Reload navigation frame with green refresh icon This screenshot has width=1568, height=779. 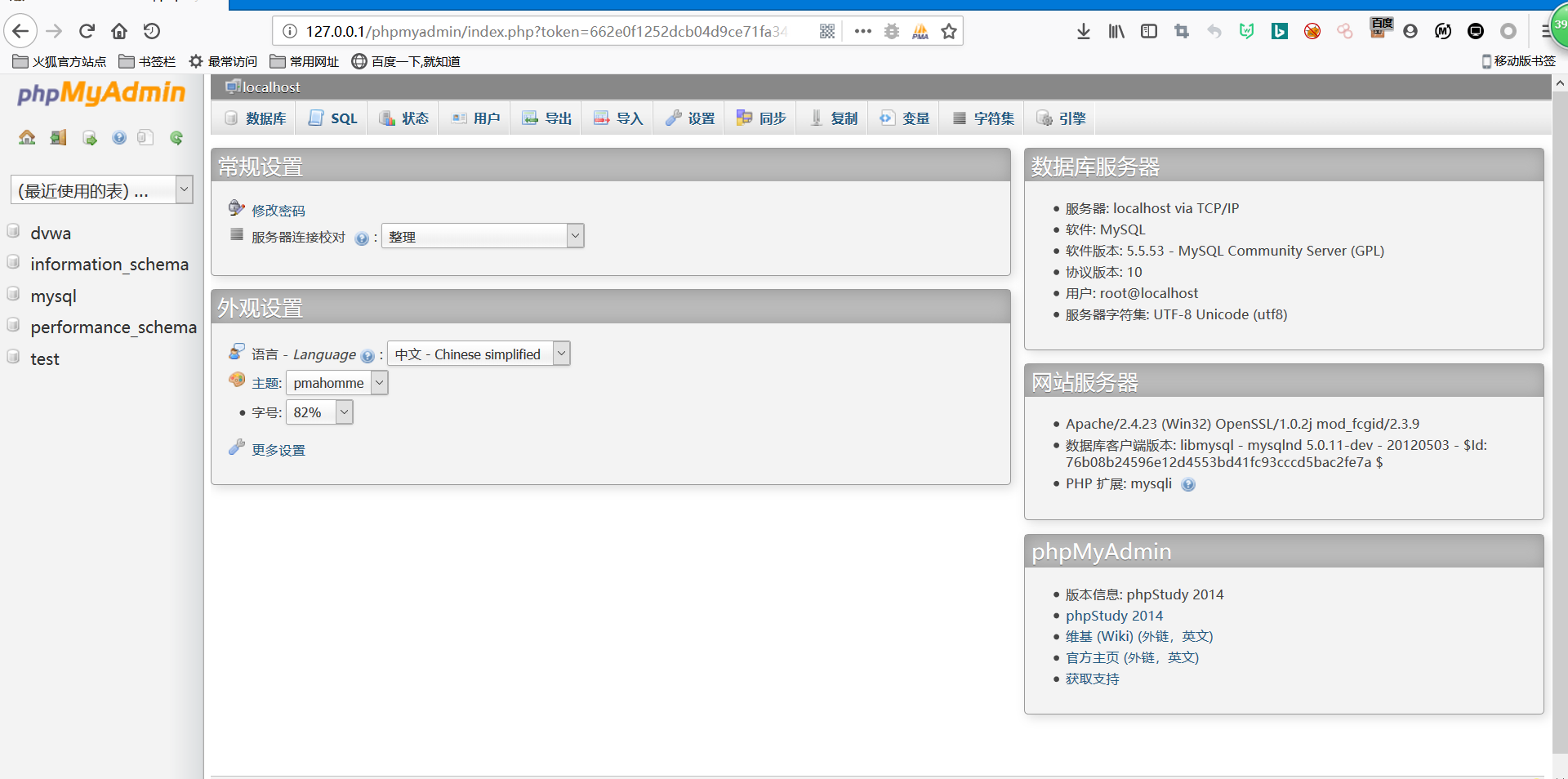[x=176, y=137]
